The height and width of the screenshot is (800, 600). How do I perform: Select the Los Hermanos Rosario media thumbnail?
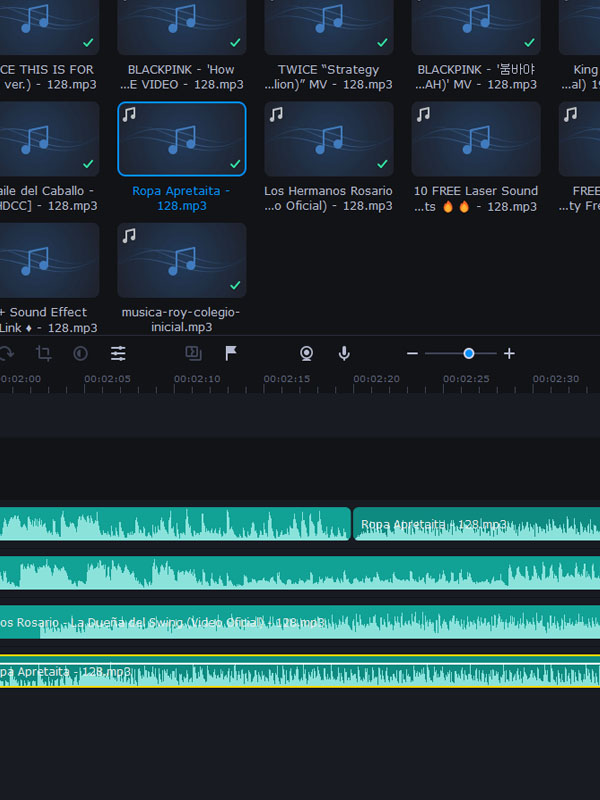click(x=328, y=138)
